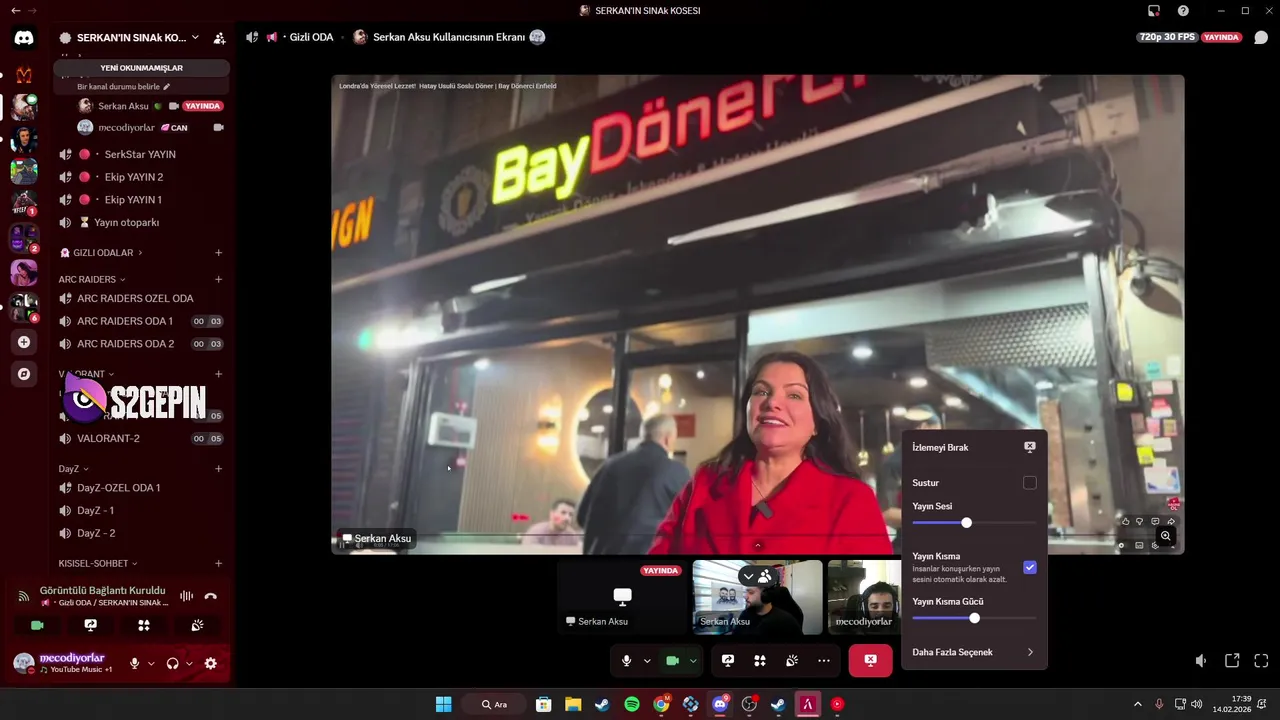Viewport: 1280px width, 720px height.
Task: Click the 720p 30 FPS quality badge
Action: point(1167,37)
